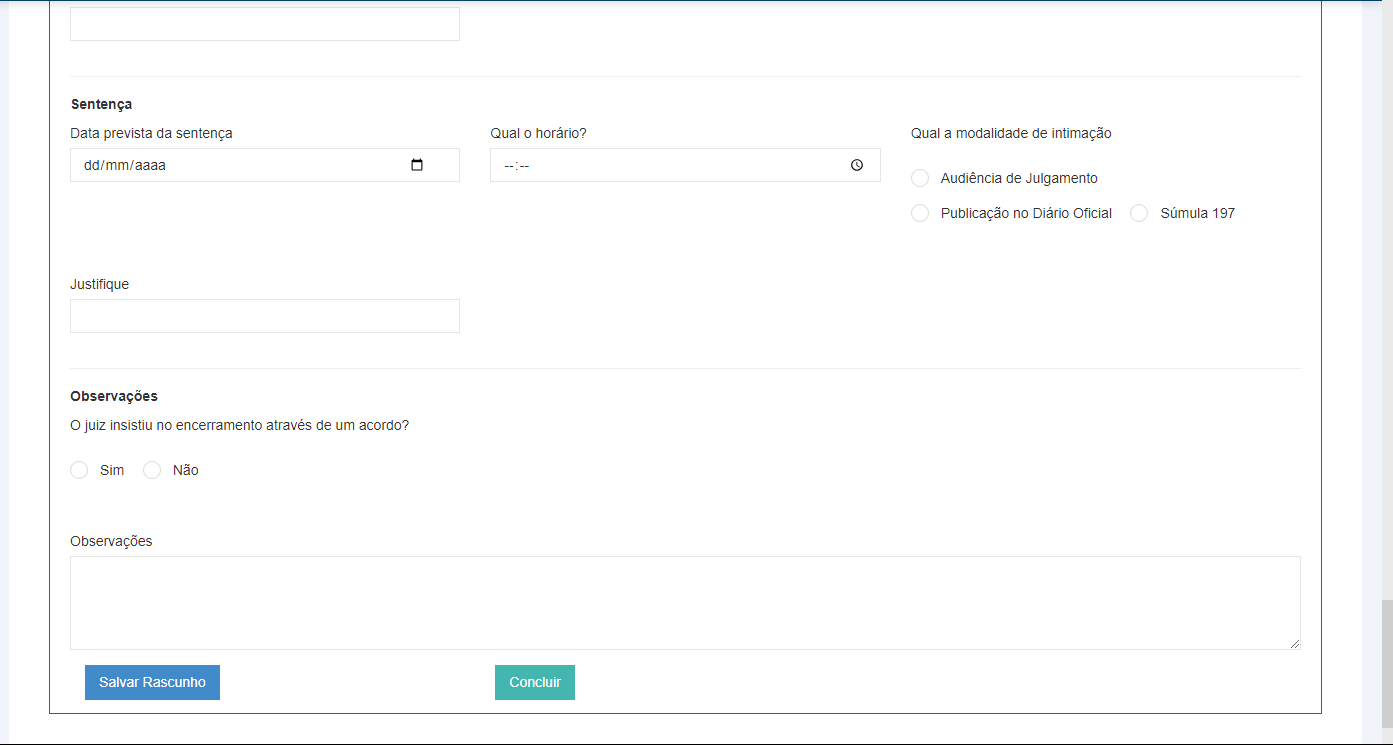Click the Observações textarea resize handle
1393x745 pixels.
(1295, 644)
